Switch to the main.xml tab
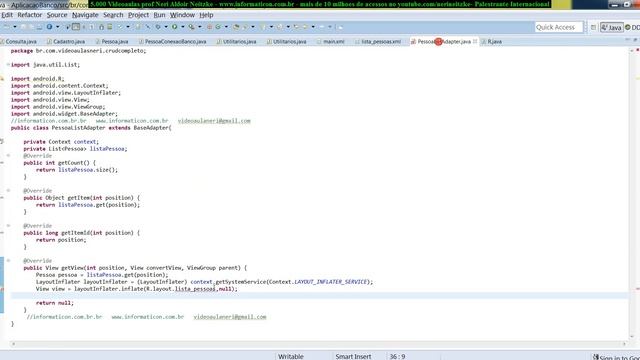The width and height of the screenshot is (640, 360). point(331,41)
